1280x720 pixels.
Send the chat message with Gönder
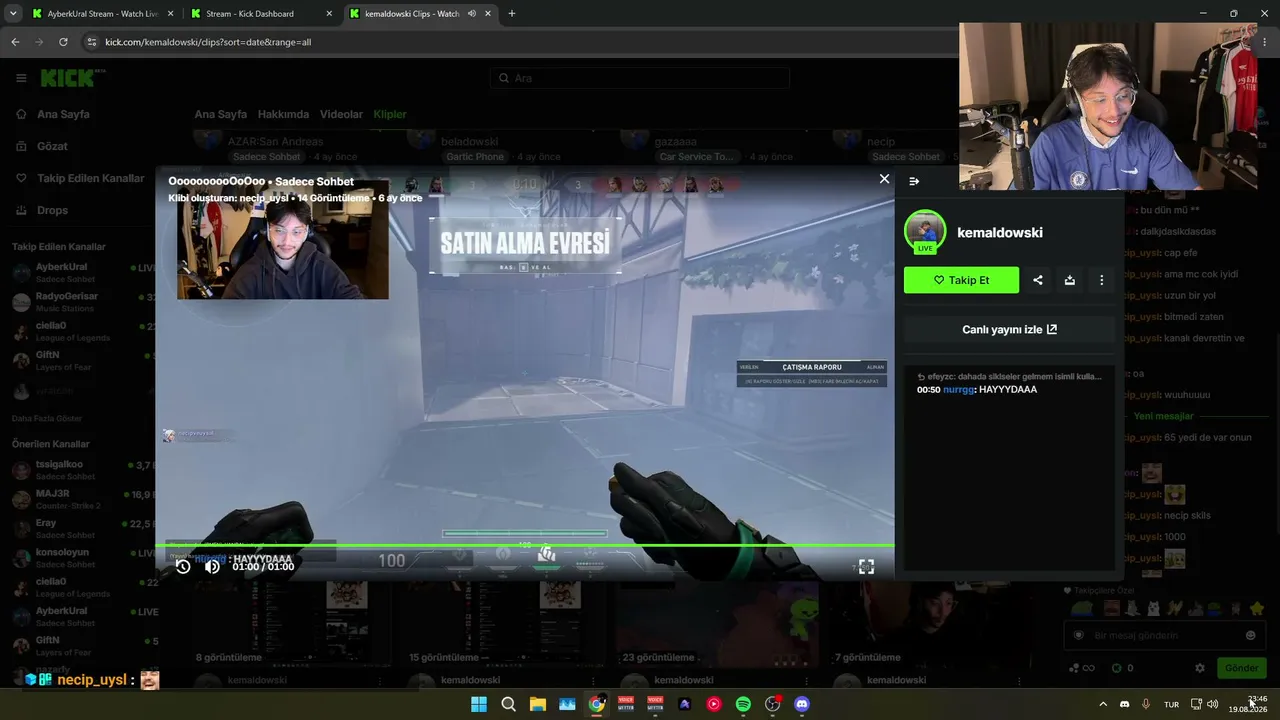coord(1242,668)
